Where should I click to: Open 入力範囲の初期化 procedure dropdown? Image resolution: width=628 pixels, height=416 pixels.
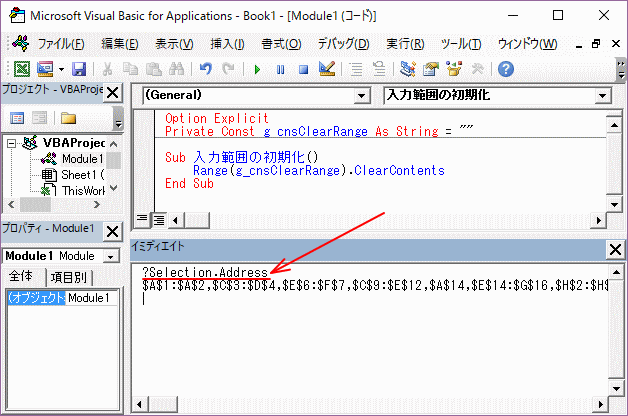(602, 96)
